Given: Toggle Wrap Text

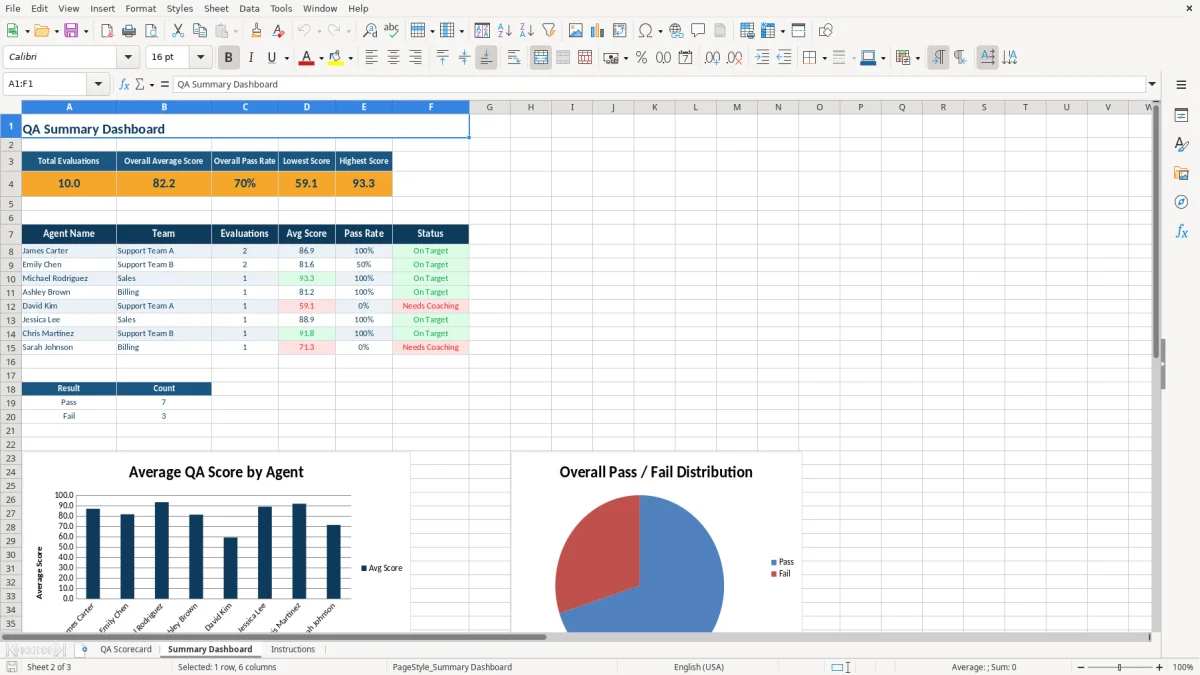Looking at the screenshot, I should 514,58.
